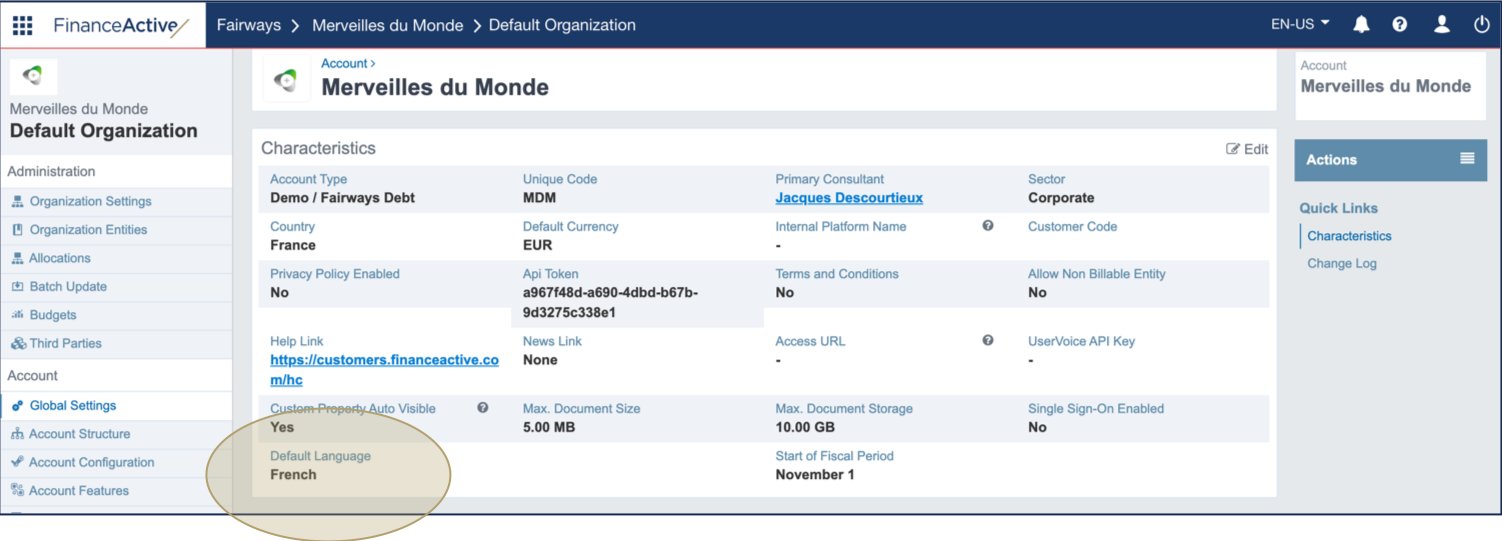Image resolution: width=1502 pixels, height=541 pixels.
Task: Click the Default Language value French
Action: [x=293, y=474]
